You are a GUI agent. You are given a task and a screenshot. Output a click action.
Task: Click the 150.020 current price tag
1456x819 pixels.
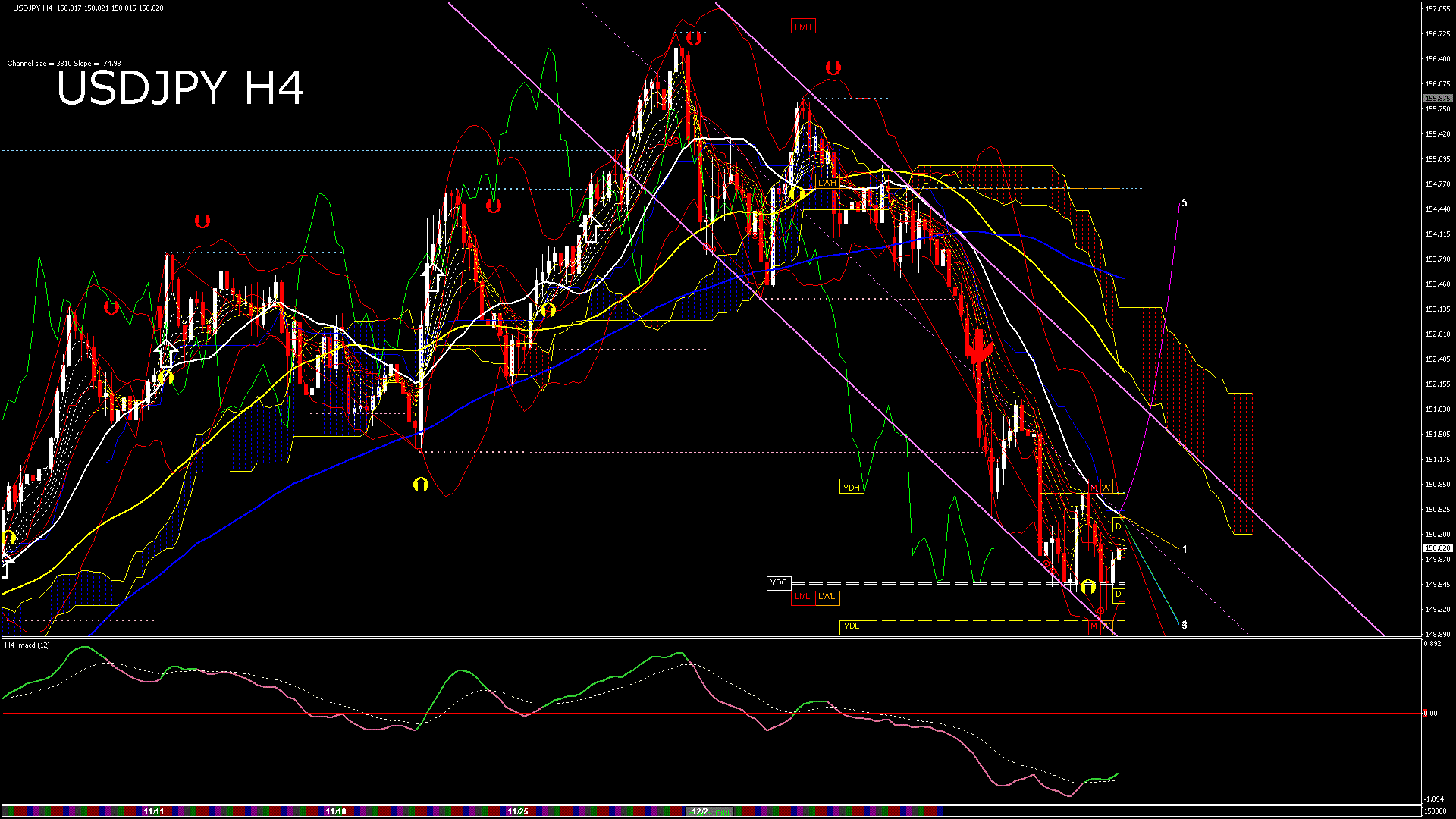pos(1437,548)
